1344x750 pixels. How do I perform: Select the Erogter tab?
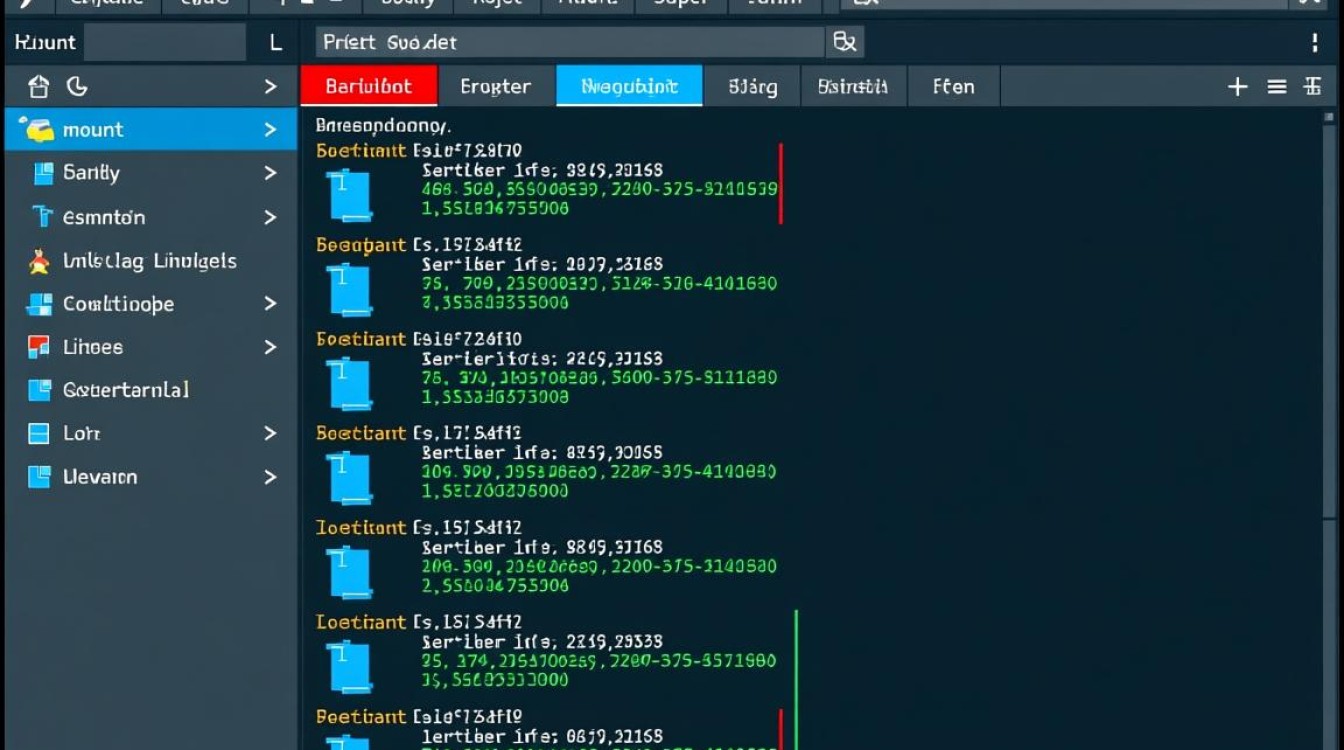click(495, 87)
